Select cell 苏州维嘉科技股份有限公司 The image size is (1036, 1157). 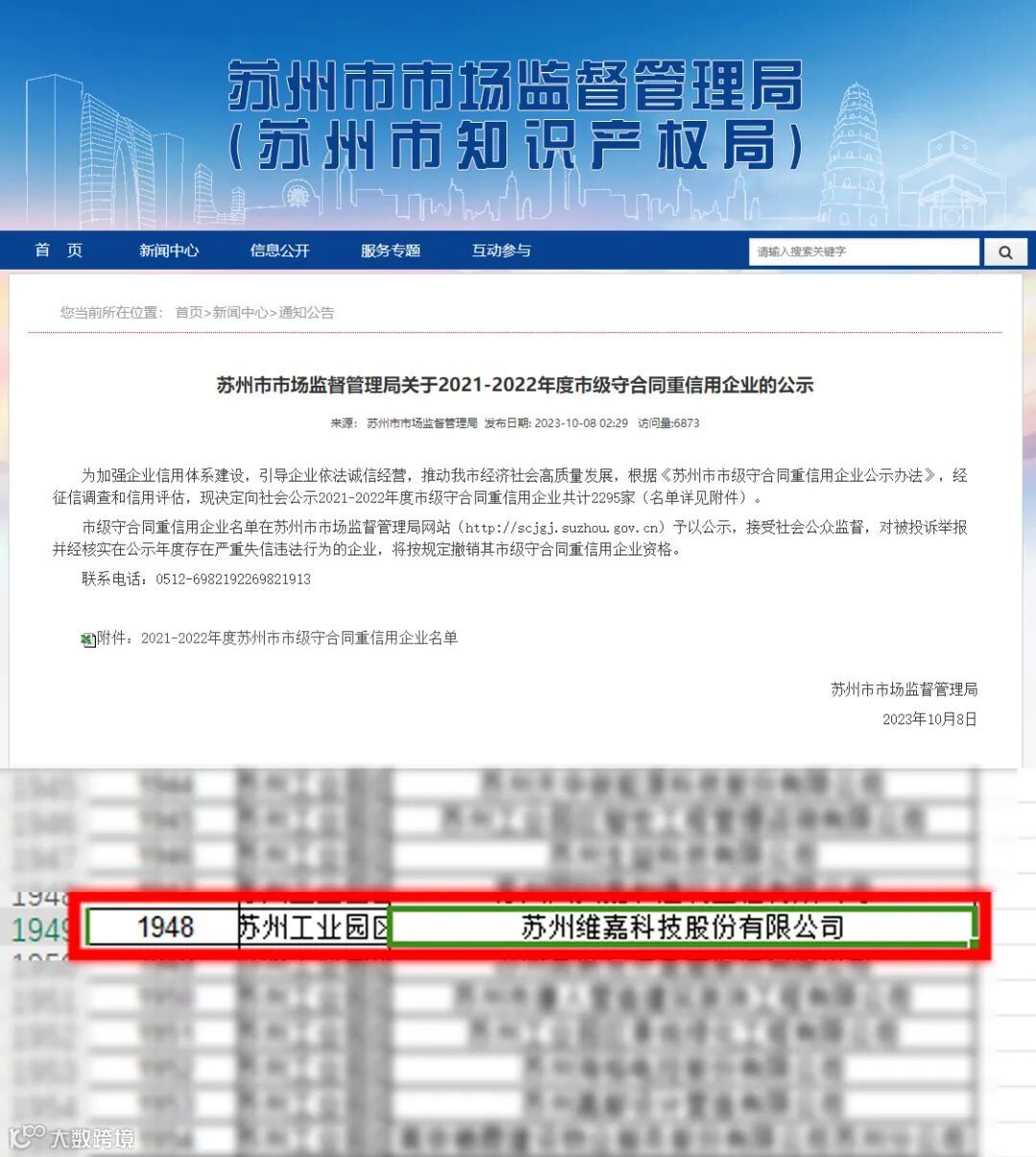pyautogui.click(x=683, y=928)
